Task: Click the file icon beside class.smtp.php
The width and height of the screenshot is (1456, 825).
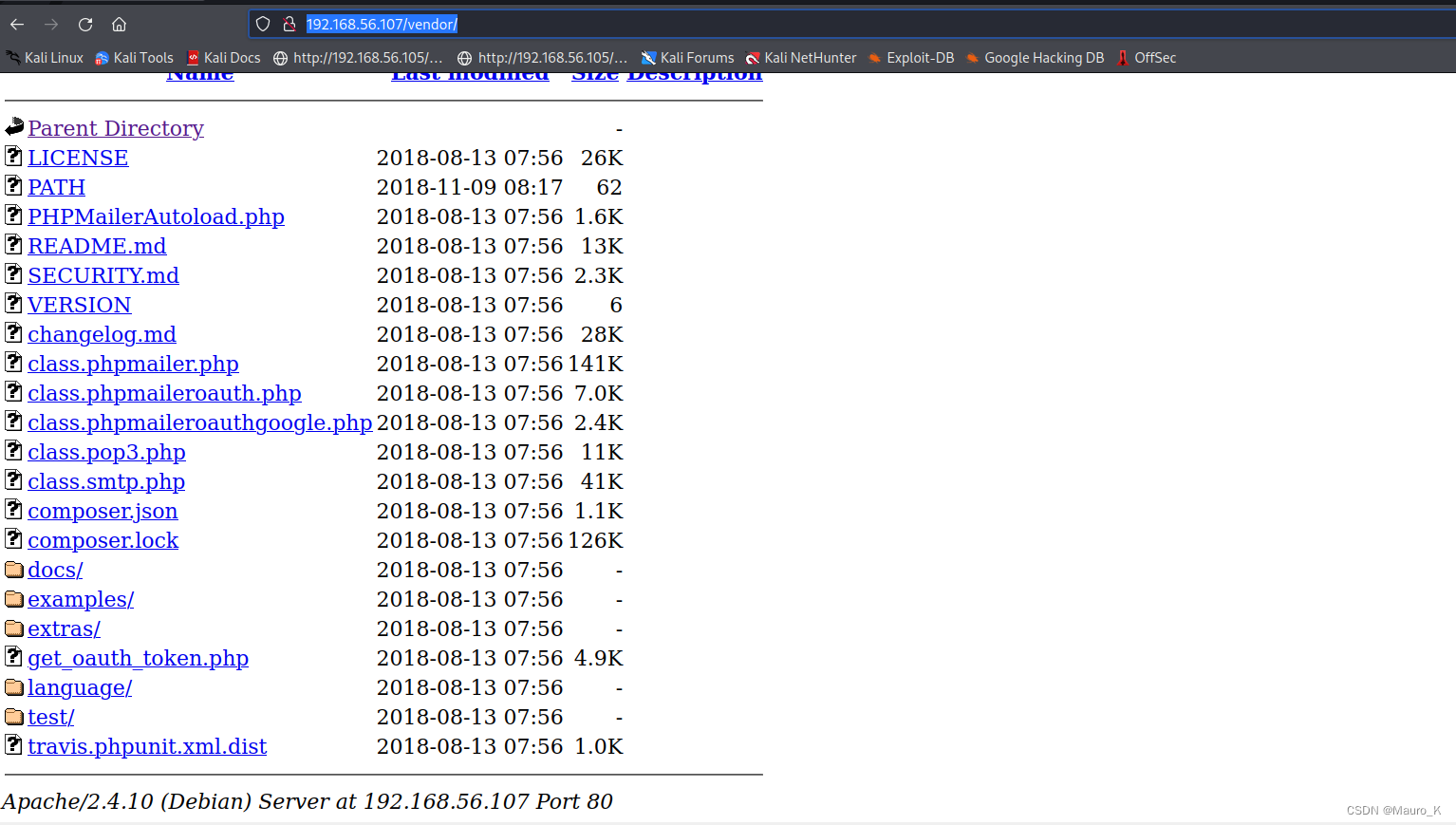Action: point(13,479)
